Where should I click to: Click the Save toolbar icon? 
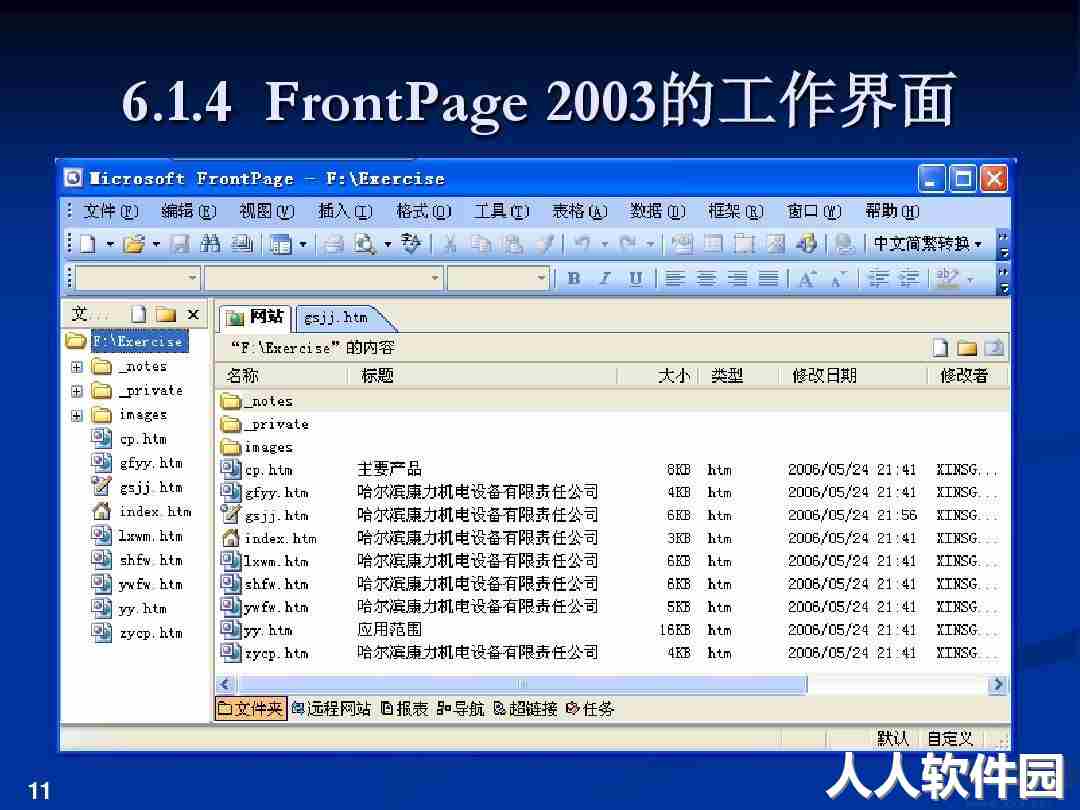point(180,244)
